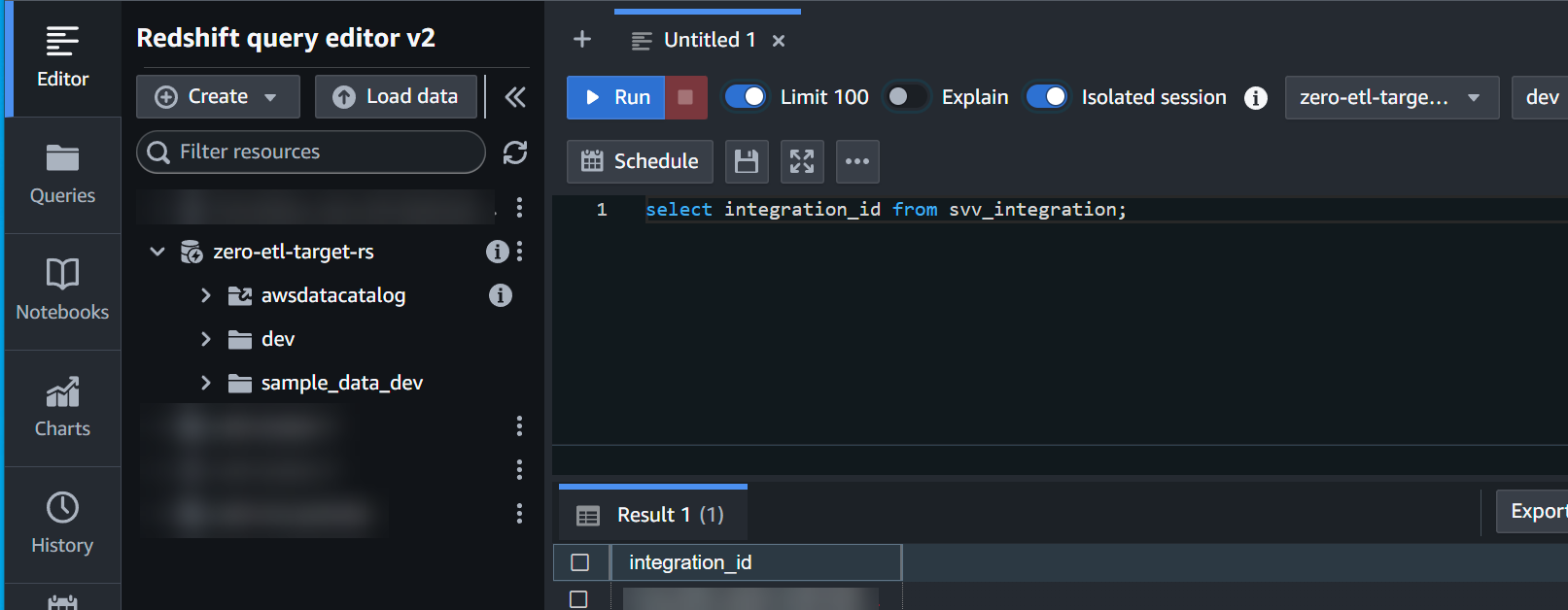Toggle the Limit 100 switch
Screen dimensions: 1568x610
pyautogui.click(x=746, y=97)
